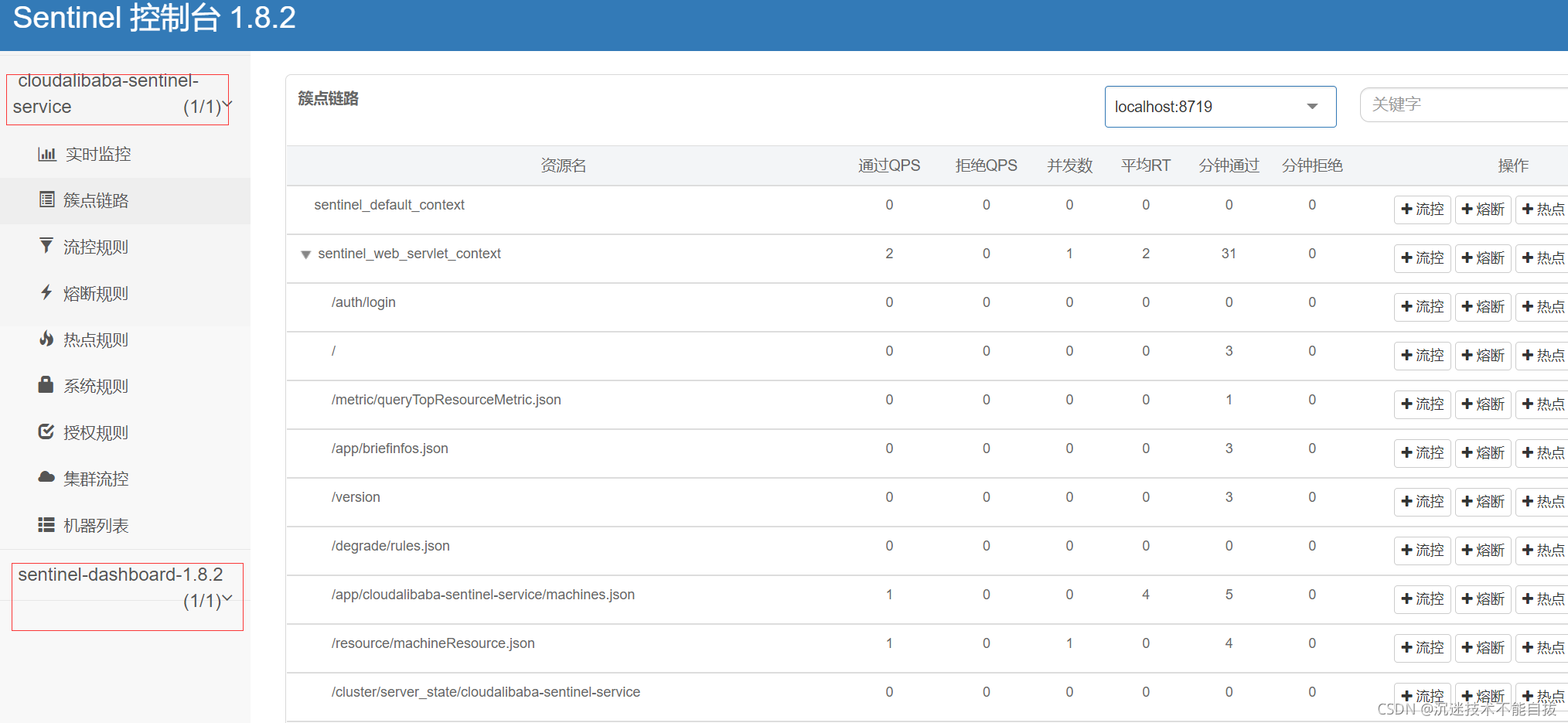The height and width of the screenshot is (723, 1568).
Task: Click the 资源名 column header
Action: pyautogui.click(x=563, y=165)
